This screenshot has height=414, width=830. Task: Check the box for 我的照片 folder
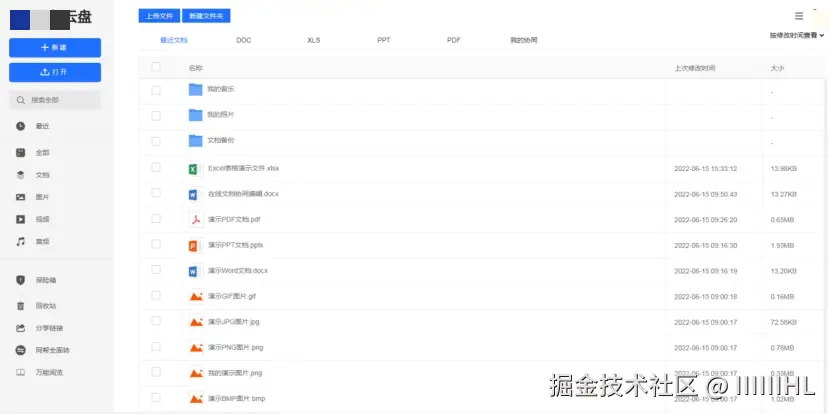tap(156, 116)
